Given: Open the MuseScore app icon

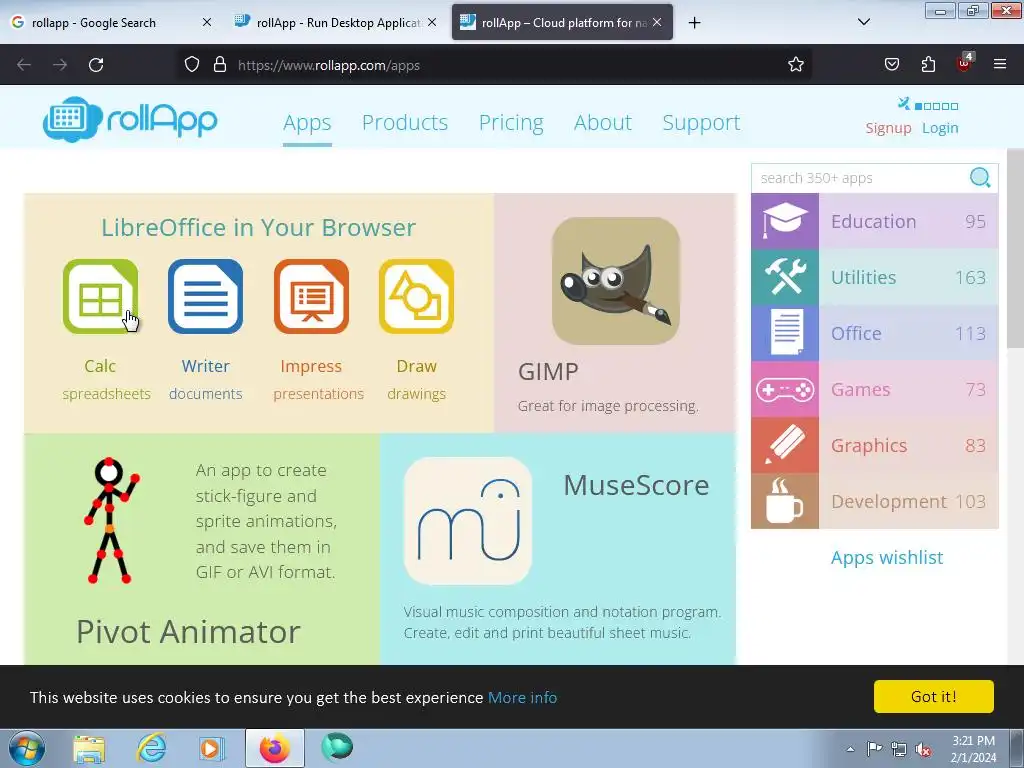Looking at the screenshot, I should click(x=468, y=521).
